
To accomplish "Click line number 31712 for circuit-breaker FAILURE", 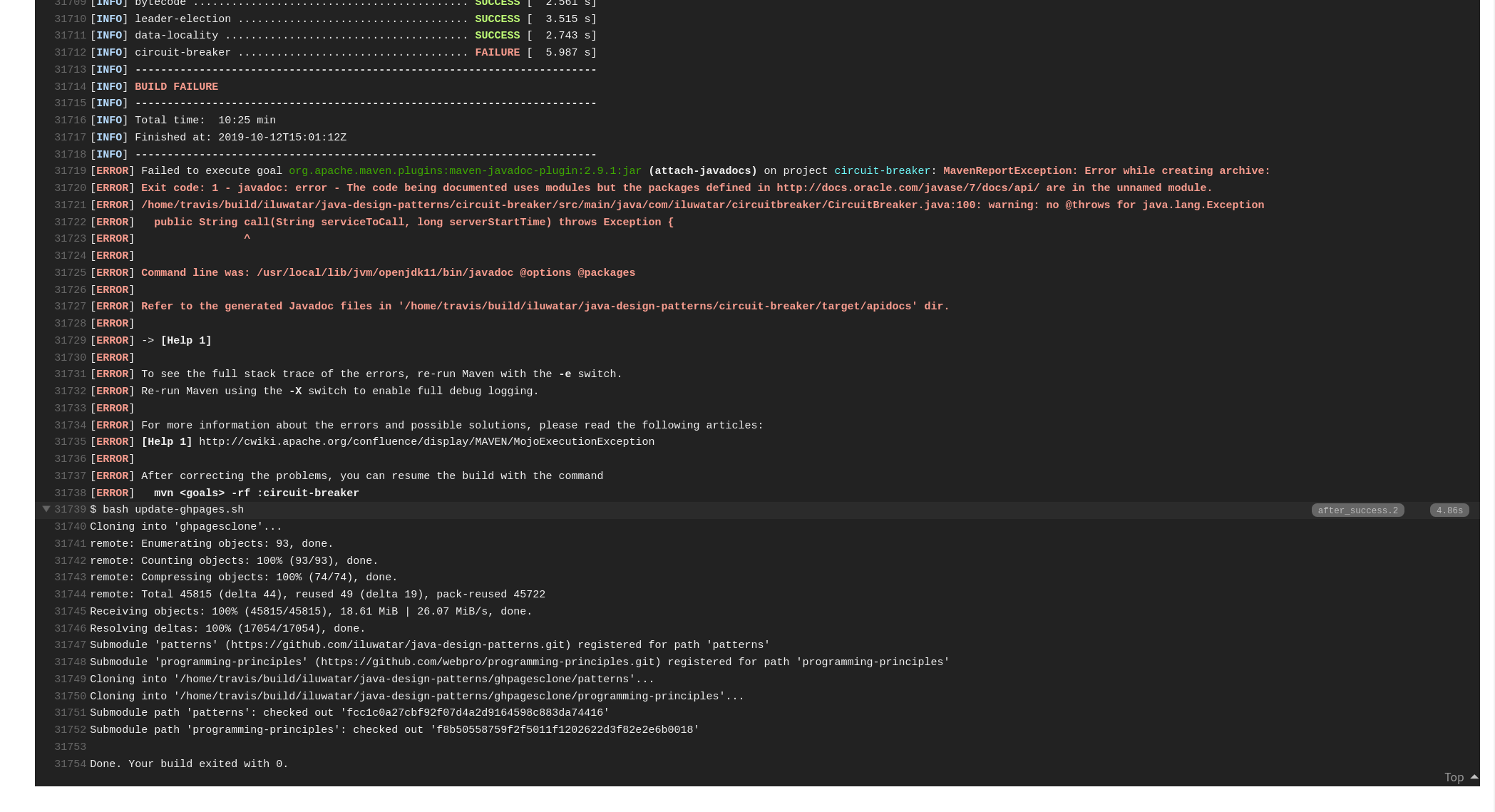I will (70, 53).
